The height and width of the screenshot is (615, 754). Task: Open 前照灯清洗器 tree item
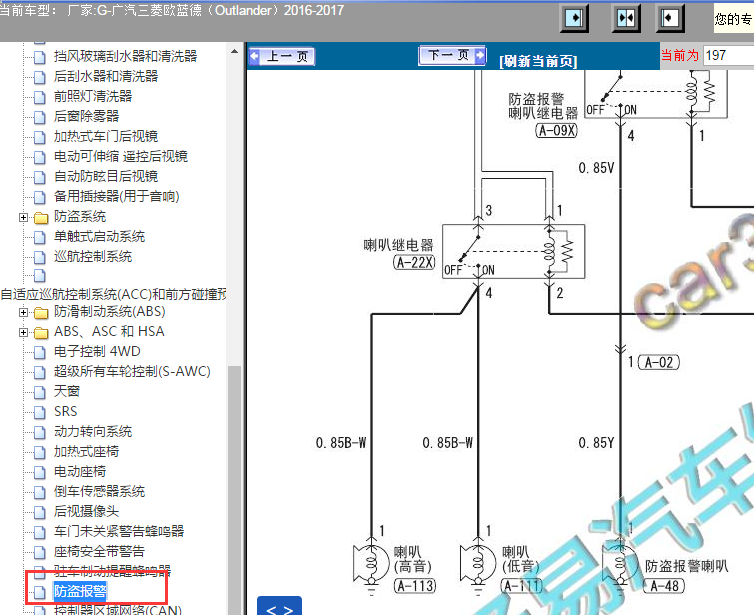tap(93, 96)
